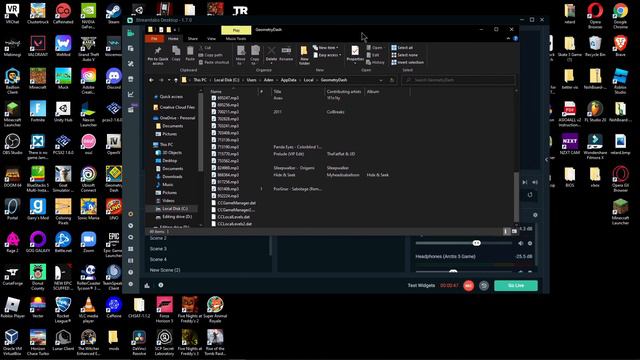Switch Explorer to details view button
This screenshot has width=640, height=360.
[506, 231]
